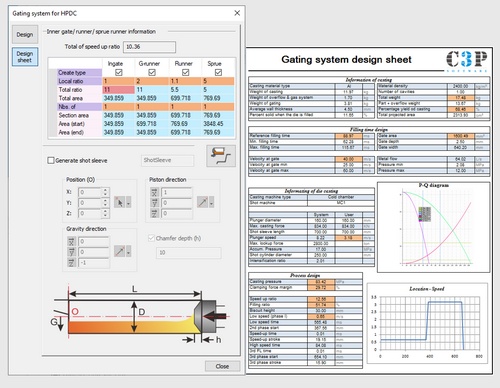Select the Ingate Local ratio cell

pyautogui.click(x=118, y=81)
